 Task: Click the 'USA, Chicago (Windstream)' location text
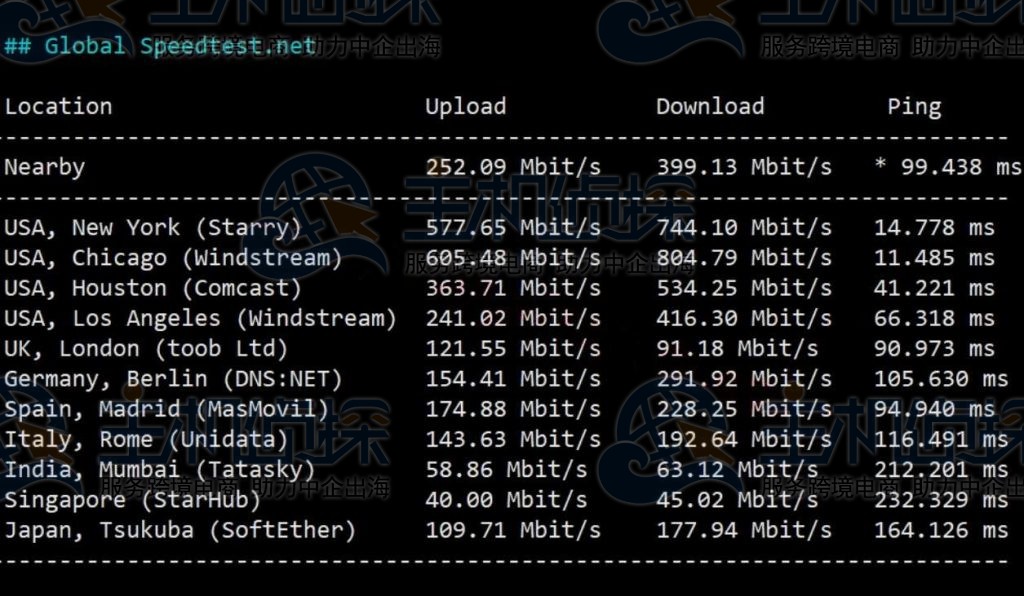[173, 258]
